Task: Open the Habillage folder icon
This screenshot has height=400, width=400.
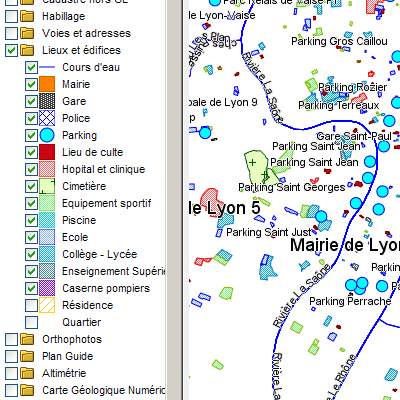Action: (x=27, y=16)
